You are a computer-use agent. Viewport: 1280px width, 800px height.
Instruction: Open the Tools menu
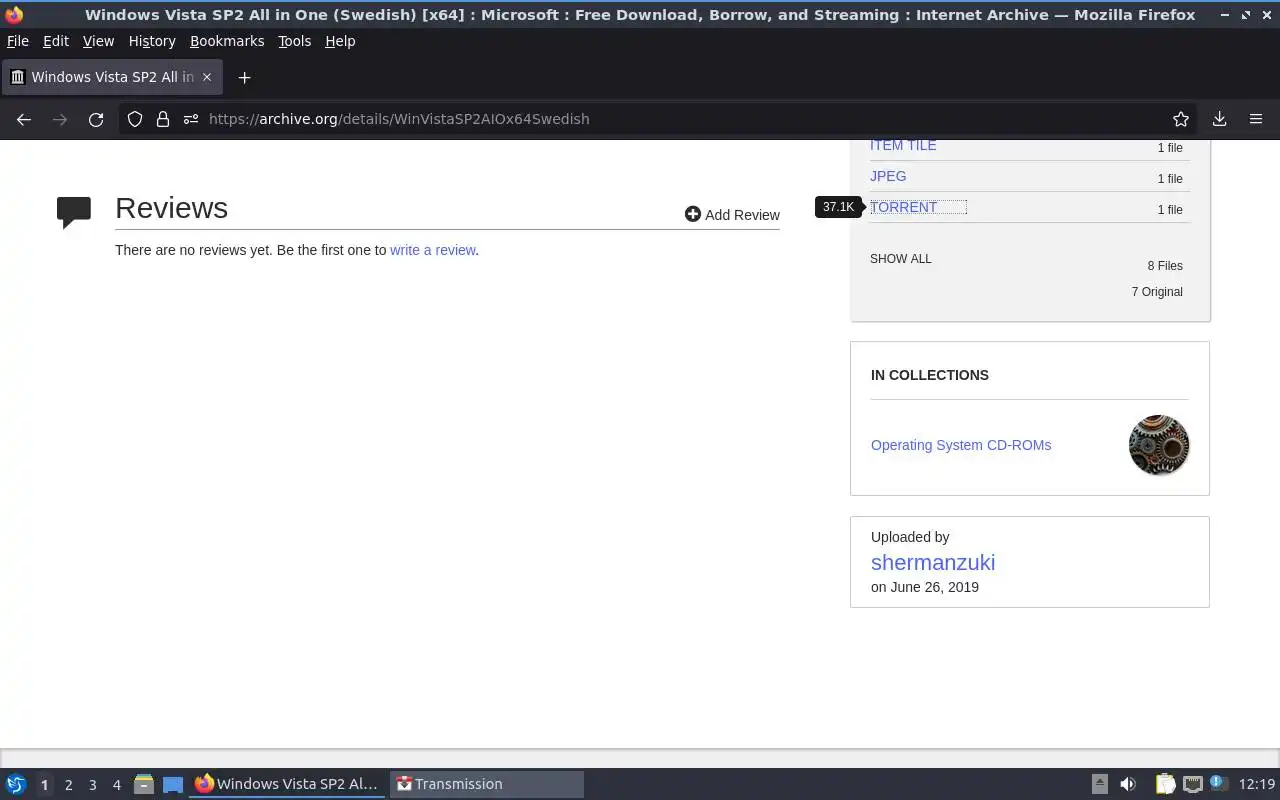coord(295,41)
